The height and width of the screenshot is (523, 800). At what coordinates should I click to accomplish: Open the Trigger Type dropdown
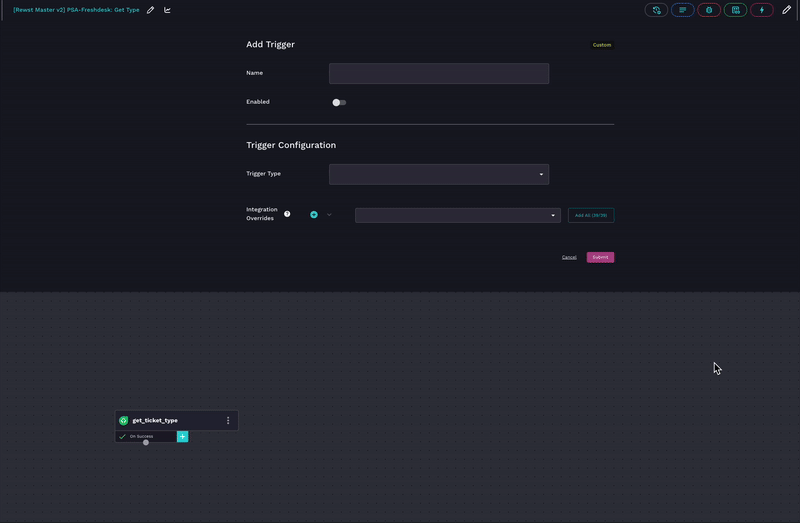439,175
